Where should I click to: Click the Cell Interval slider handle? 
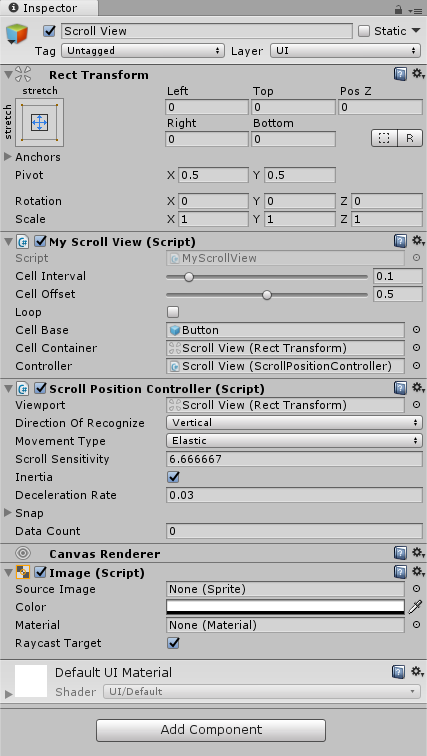click(189, 277)
